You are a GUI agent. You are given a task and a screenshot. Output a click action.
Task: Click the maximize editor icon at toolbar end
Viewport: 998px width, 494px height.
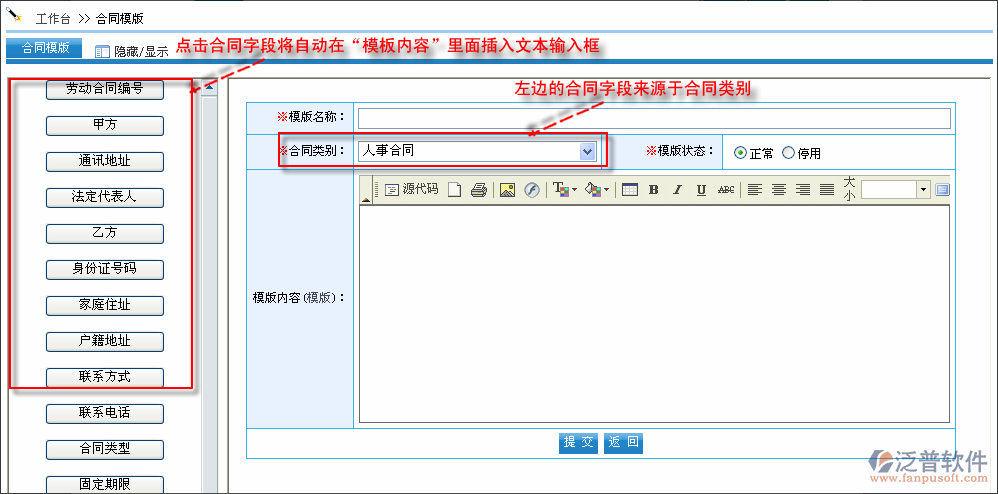coord(943,190)
